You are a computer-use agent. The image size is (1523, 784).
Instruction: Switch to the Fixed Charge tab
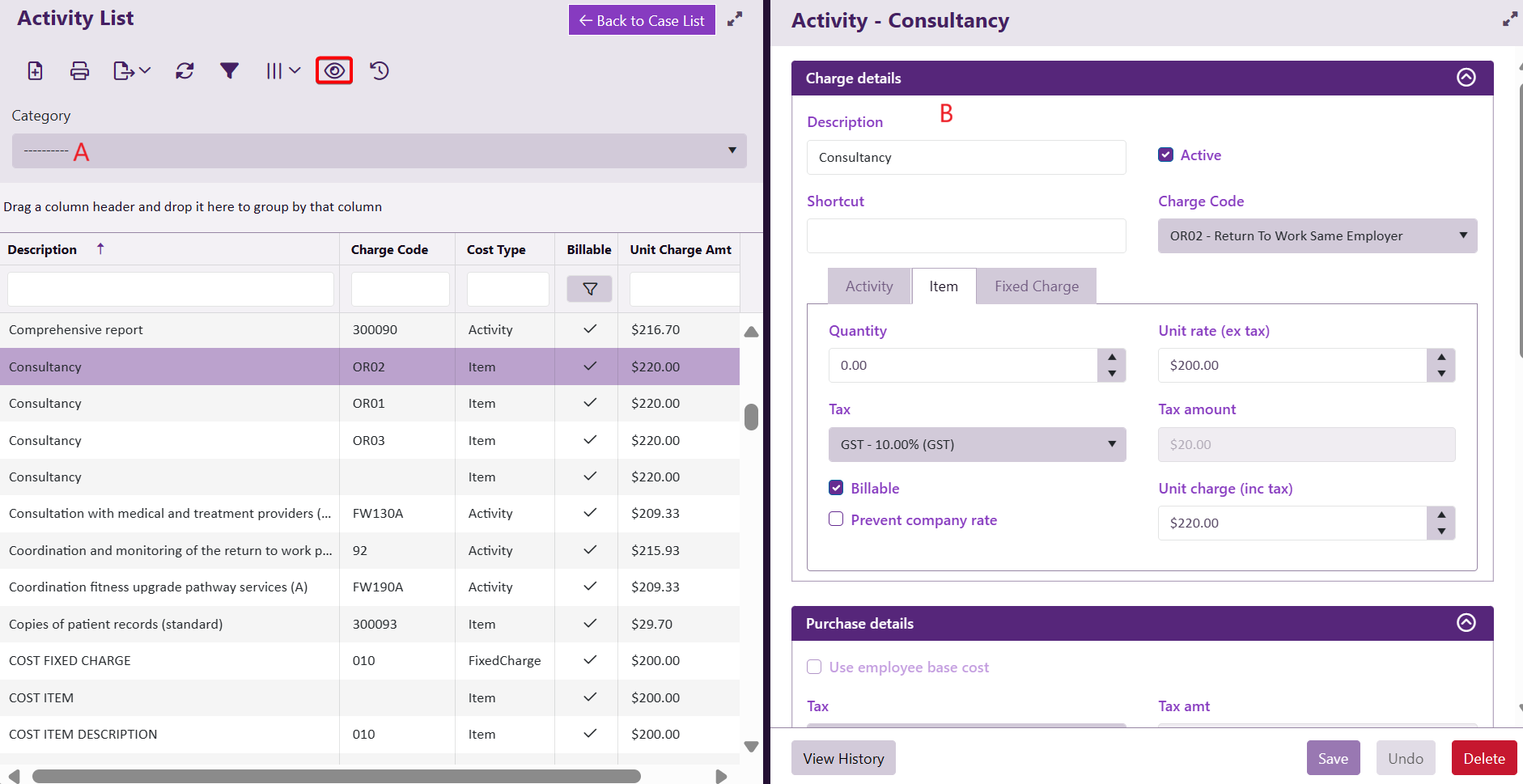tap(1036, 286)
